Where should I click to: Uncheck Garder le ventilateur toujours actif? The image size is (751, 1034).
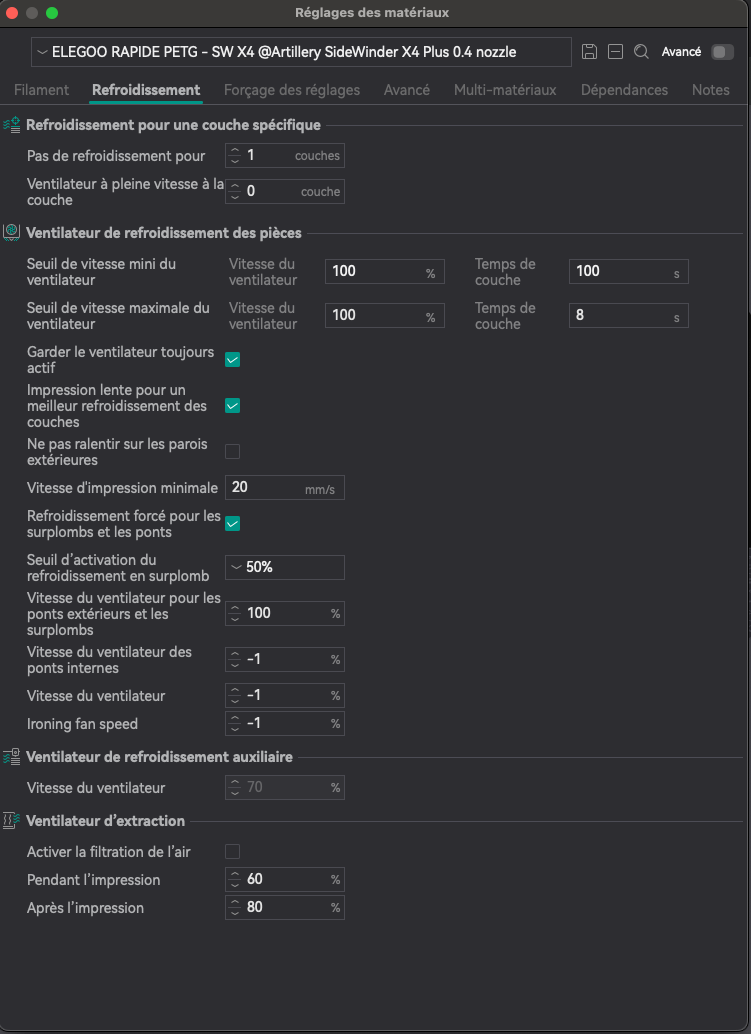tap(233, 360)
